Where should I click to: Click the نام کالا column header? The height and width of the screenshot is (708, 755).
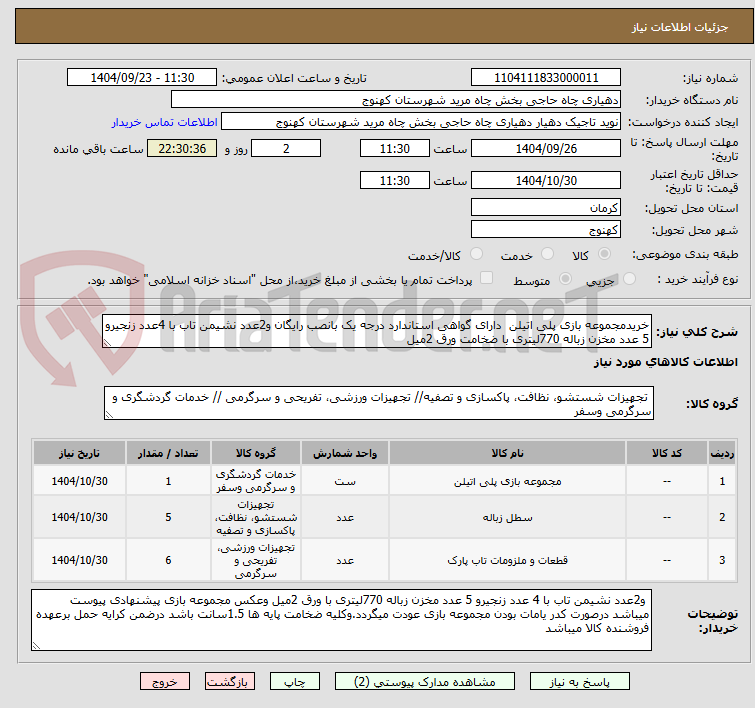pos(507,453)
